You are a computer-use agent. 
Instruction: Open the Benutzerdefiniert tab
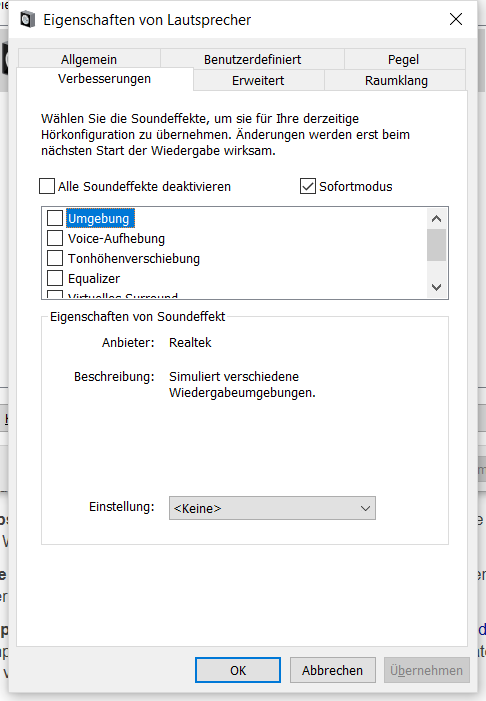coord(252,59)
